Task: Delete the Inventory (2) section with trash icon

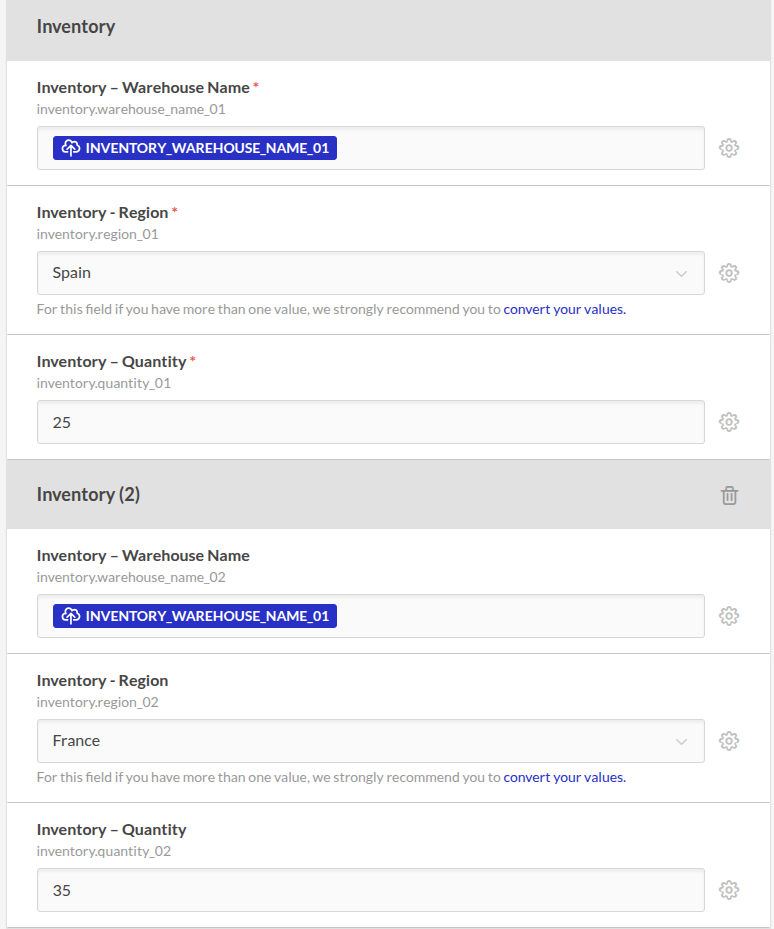Action: coord(729,495)
